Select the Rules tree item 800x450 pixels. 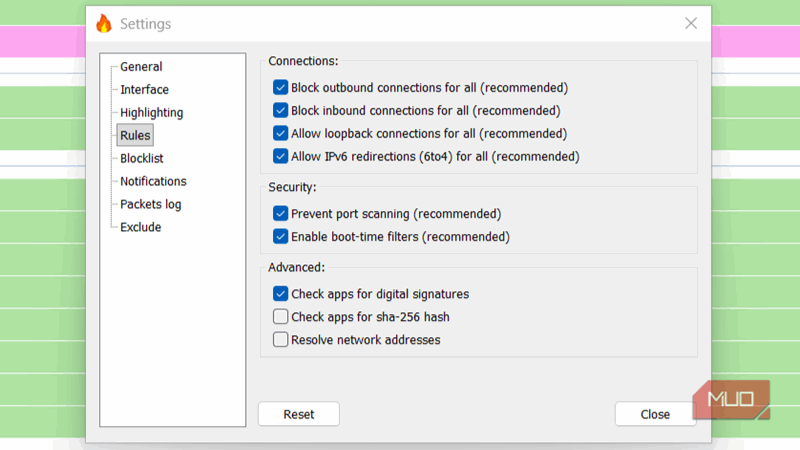[135, 136]
